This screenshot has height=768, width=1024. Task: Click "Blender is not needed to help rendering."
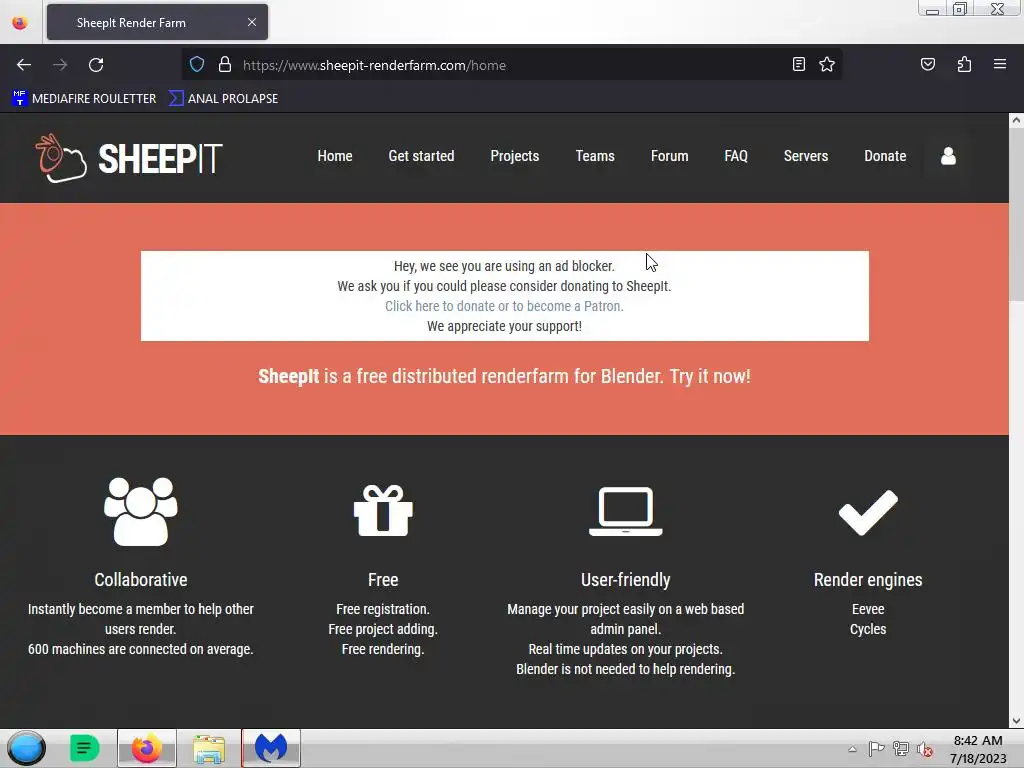point(626,669)
